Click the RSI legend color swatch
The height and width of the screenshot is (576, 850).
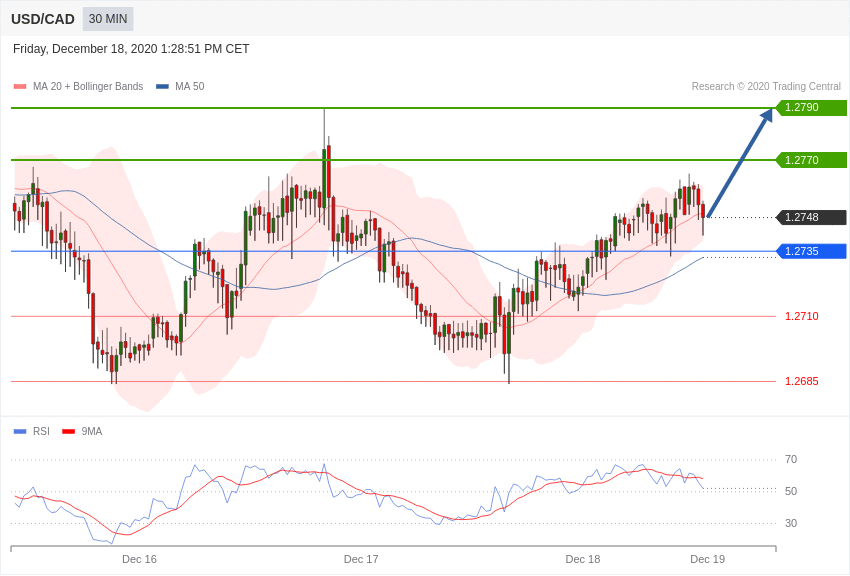point(20,431)
